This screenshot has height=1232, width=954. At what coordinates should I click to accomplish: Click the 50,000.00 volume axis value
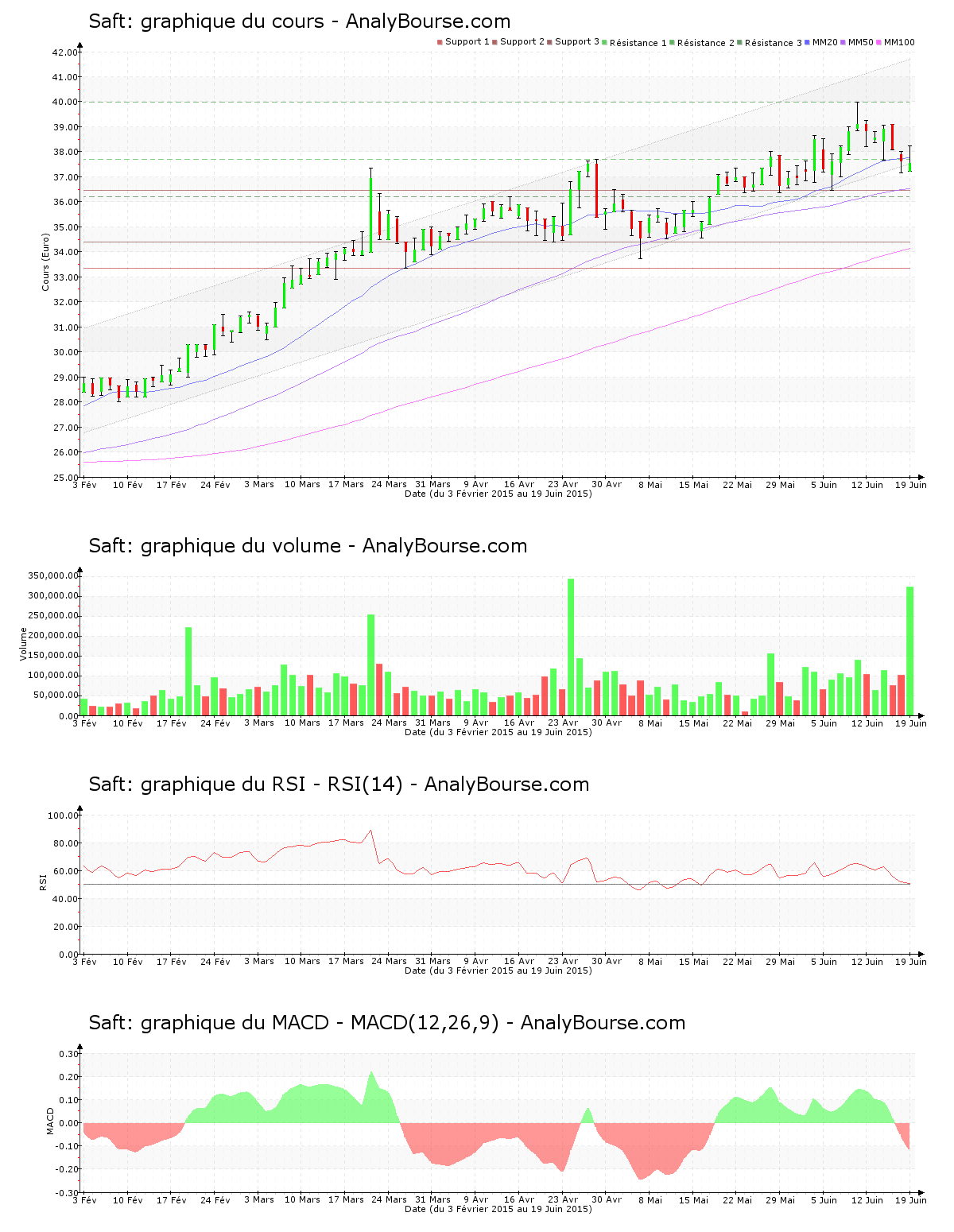(x=55, y=695)
